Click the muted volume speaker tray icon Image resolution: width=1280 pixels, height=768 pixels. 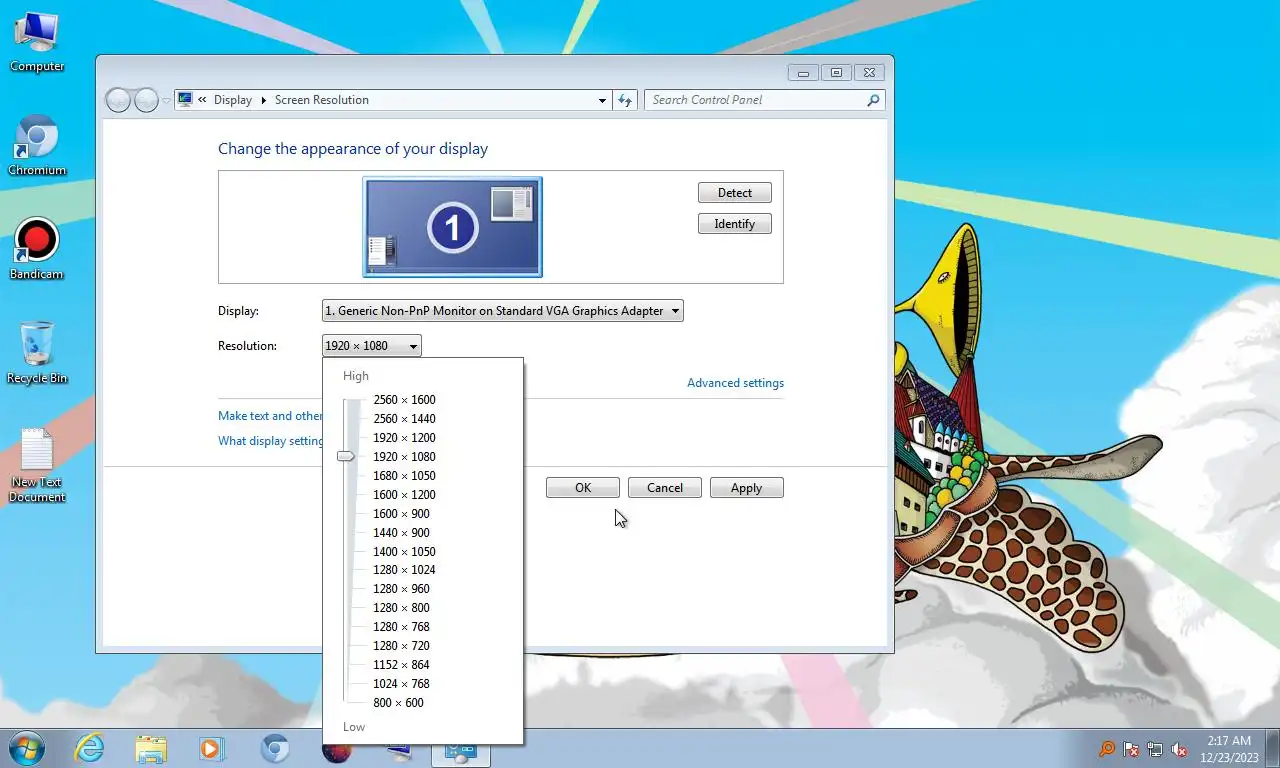(1179, 749)
